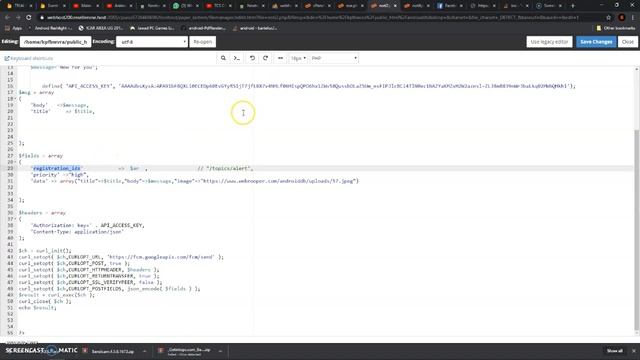Click the Editing file path field
The width and height of the screenshot is (640, 360).
click(x=55, y=42)
